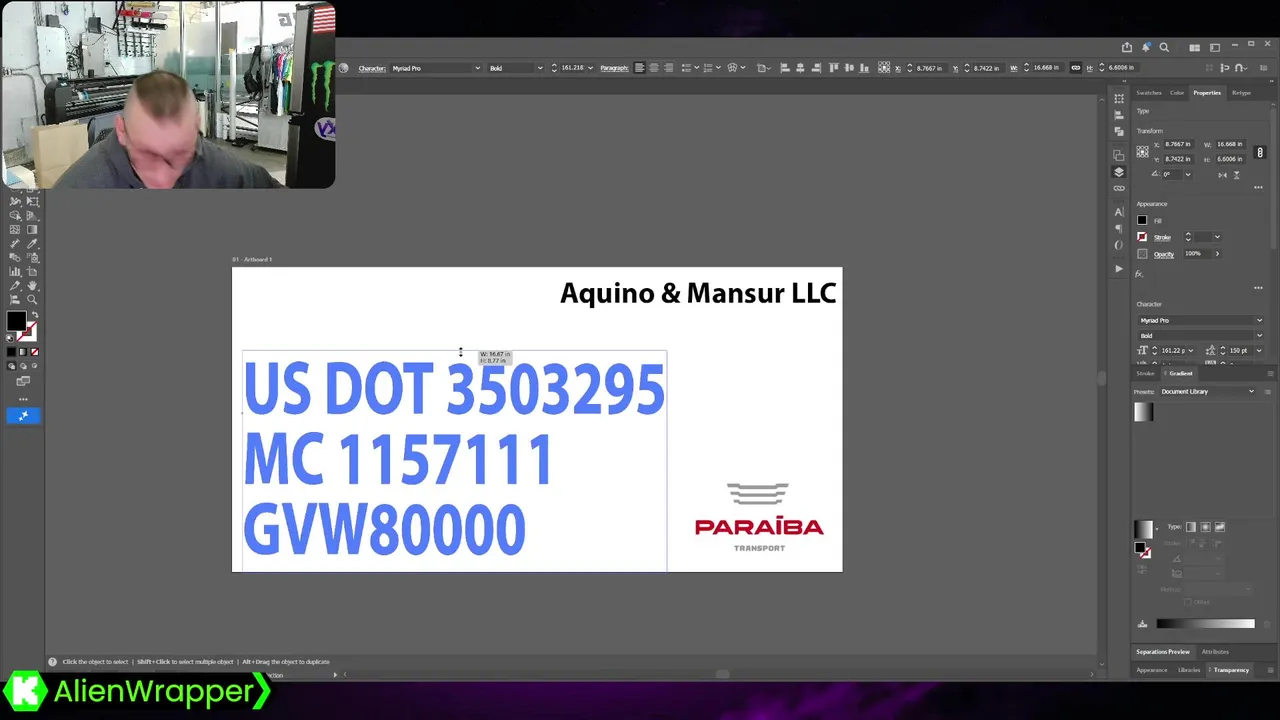Viewport: 1280px width, 720px height.
Task: Show more Transform options ellipsis
Action: coord(1258,187)
